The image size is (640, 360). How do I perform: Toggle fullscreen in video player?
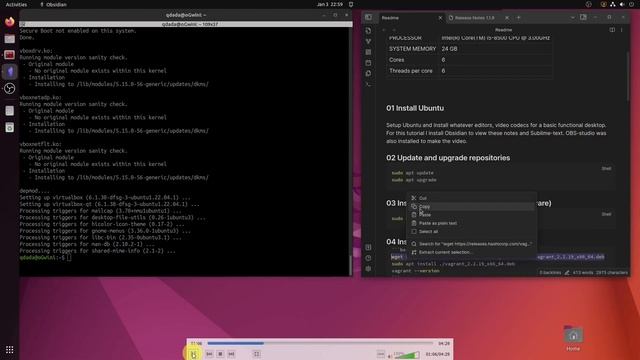click(257, 354)
